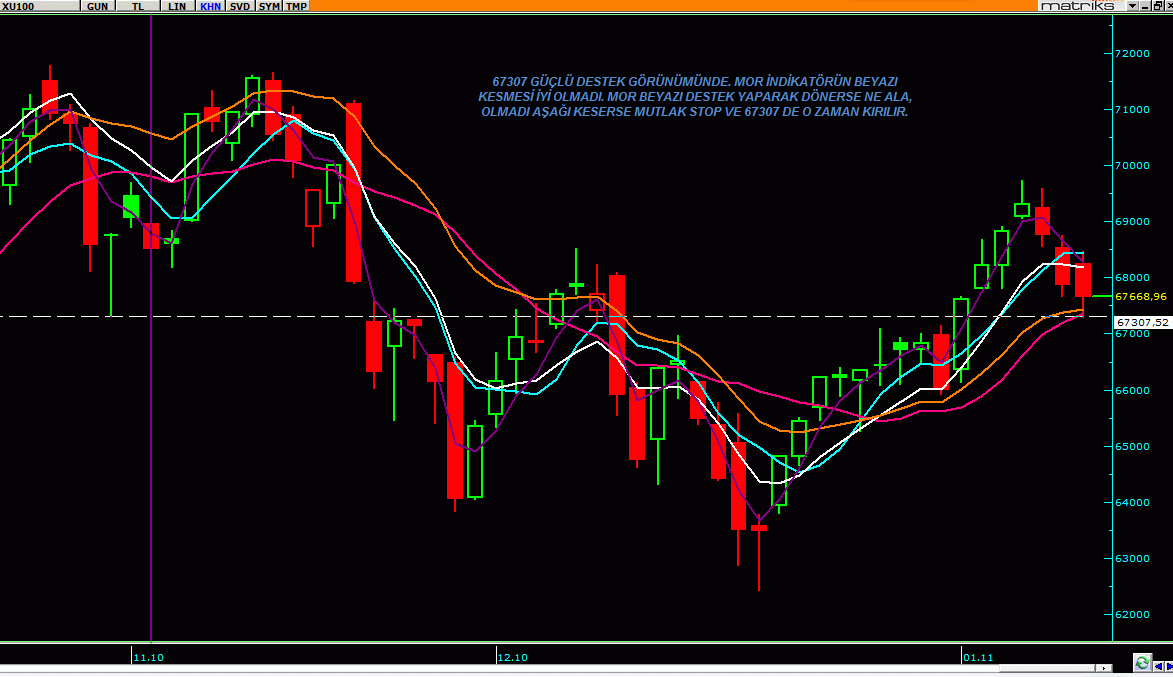Click the 67307,52 support price label
This screenshot has width=1173, height=677.
coord(1142,322)
